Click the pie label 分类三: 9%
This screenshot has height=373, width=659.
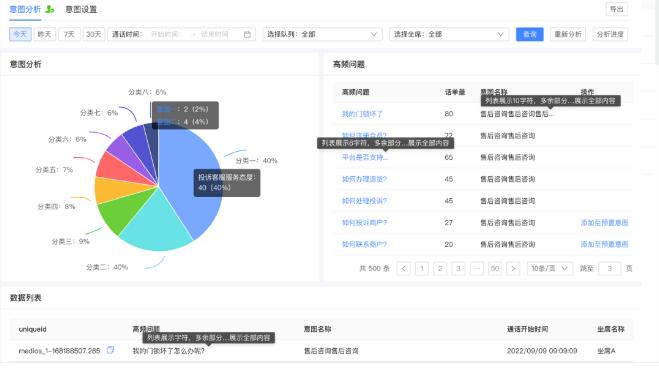click(x=71, y=242)
